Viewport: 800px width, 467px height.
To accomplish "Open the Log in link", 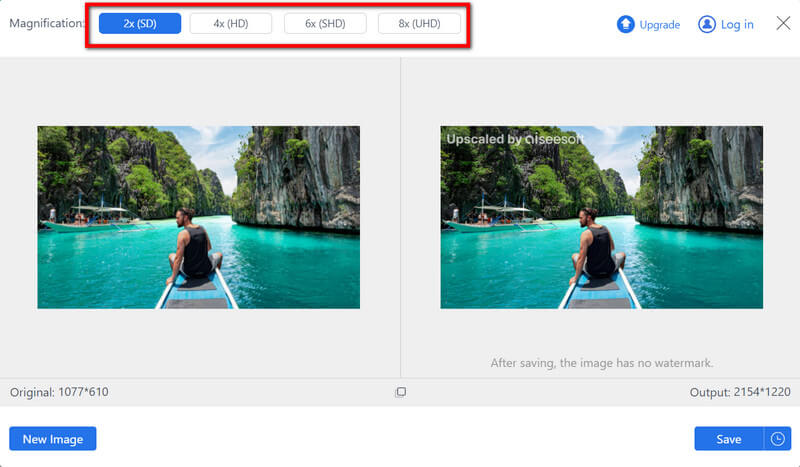I will [x=737, y=25].
